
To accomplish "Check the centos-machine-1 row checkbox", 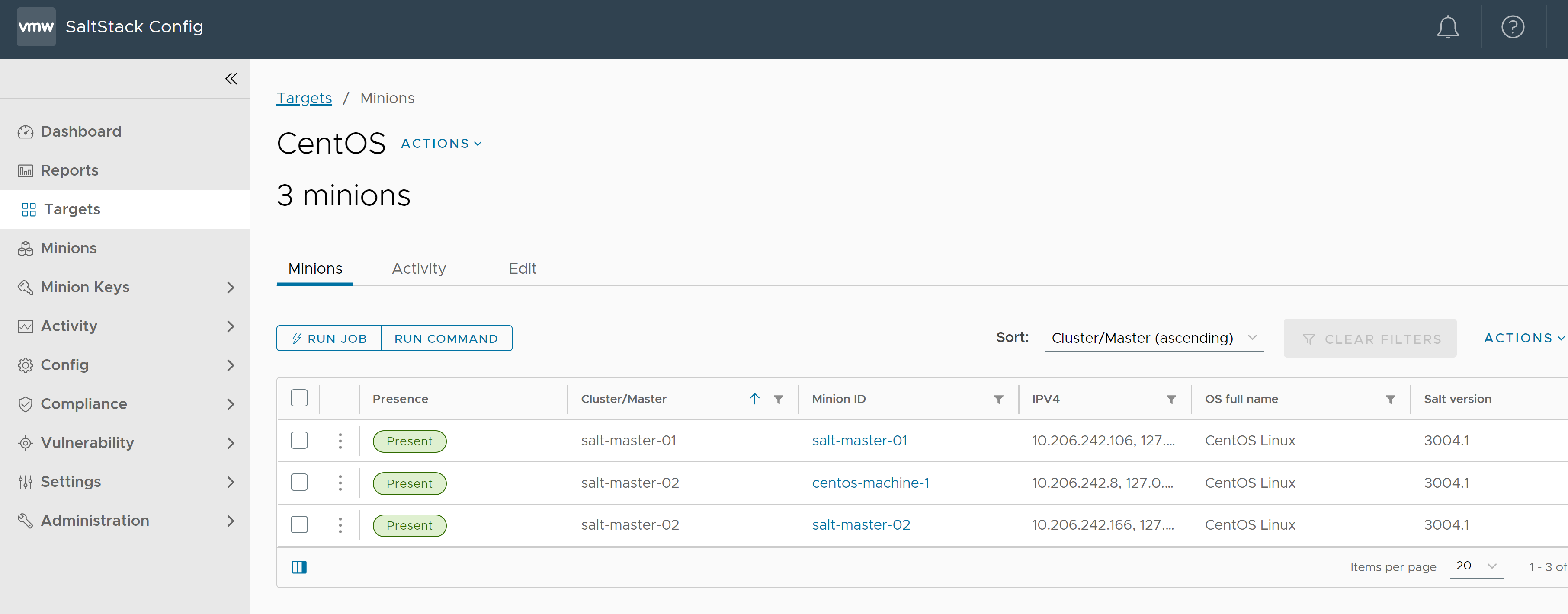I will point(299,483).
